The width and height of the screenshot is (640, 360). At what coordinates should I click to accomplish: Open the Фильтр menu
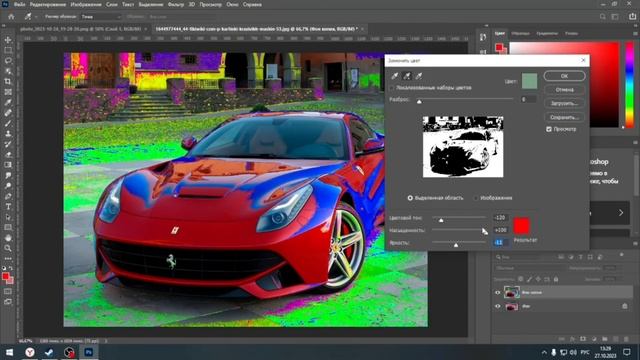click(176, 4)
